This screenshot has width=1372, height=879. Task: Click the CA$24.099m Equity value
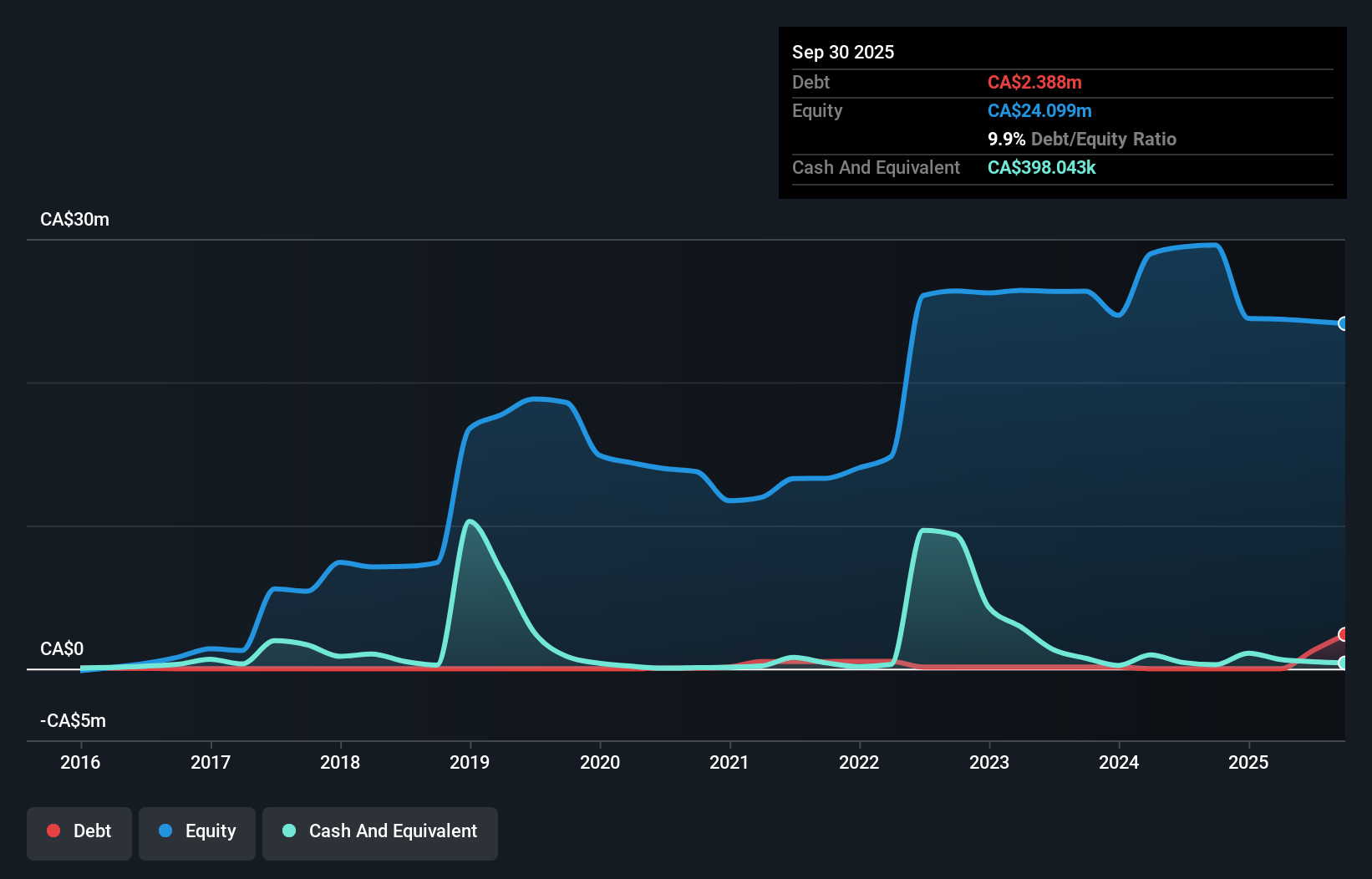pyautogui.click(x=1039, y=110)
